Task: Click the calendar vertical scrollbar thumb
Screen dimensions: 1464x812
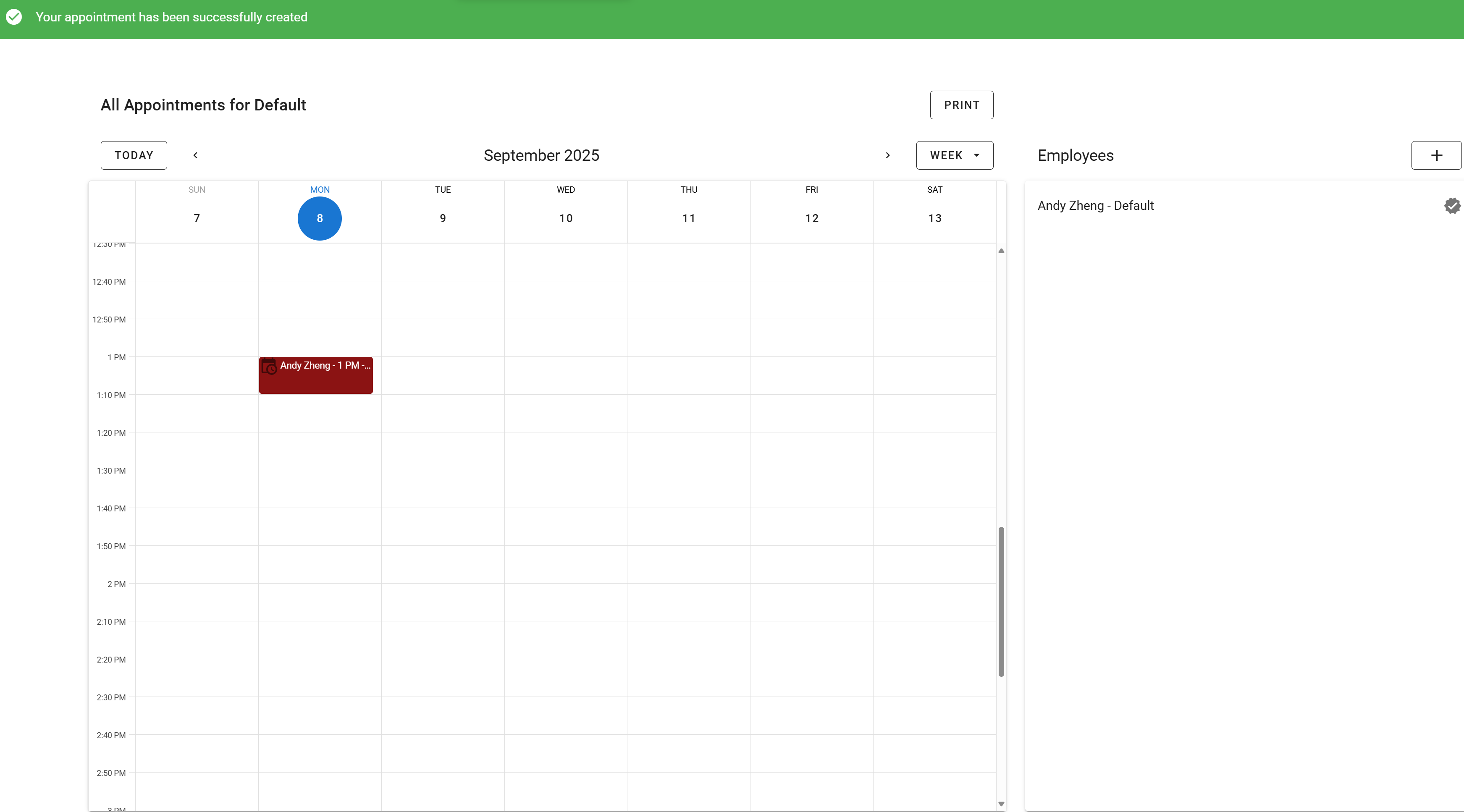Action: [1001, 602]
